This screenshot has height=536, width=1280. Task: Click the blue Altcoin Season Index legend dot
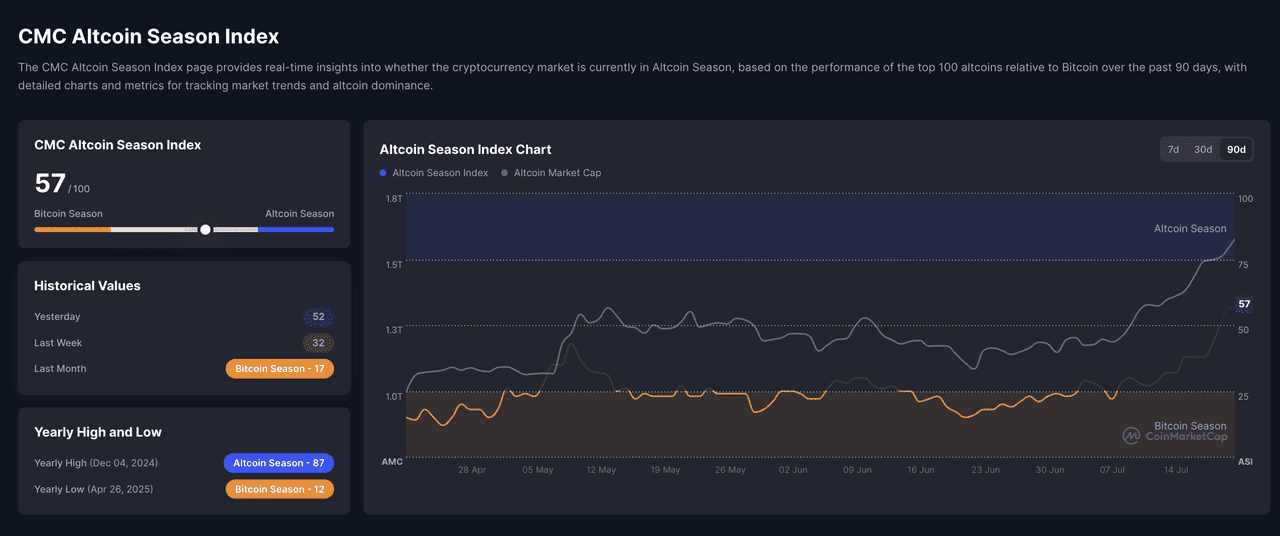(x=383, y=173)
